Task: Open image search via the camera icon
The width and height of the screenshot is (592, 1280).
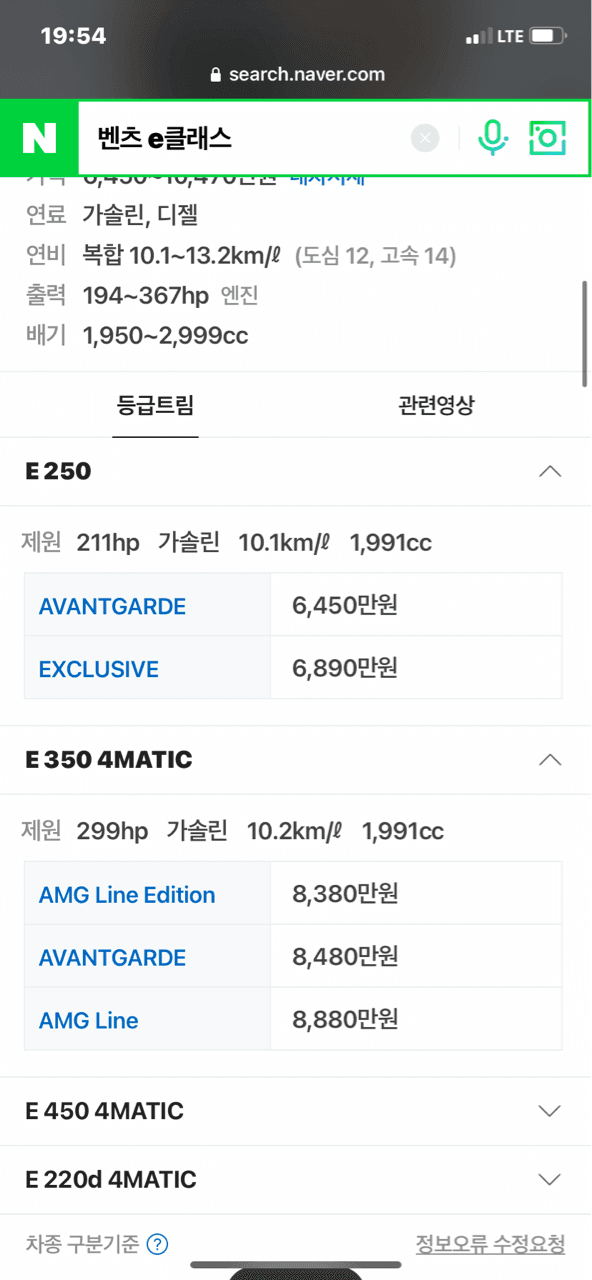Action: pyautogui.click(x=547, y=138)
